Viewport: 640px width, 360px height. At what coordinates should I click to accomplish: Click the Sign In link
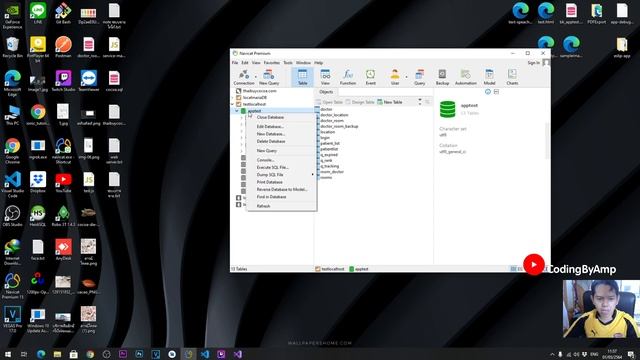pos(533,63)
